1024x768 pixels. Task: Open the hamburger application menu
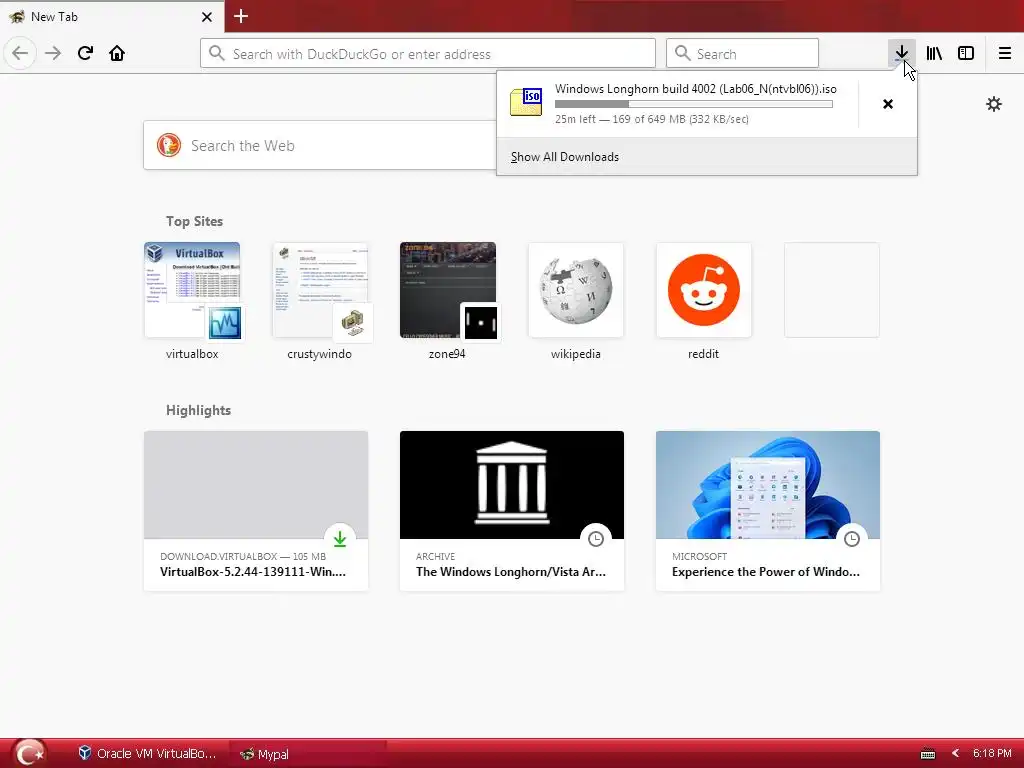tap(1004, 53)
